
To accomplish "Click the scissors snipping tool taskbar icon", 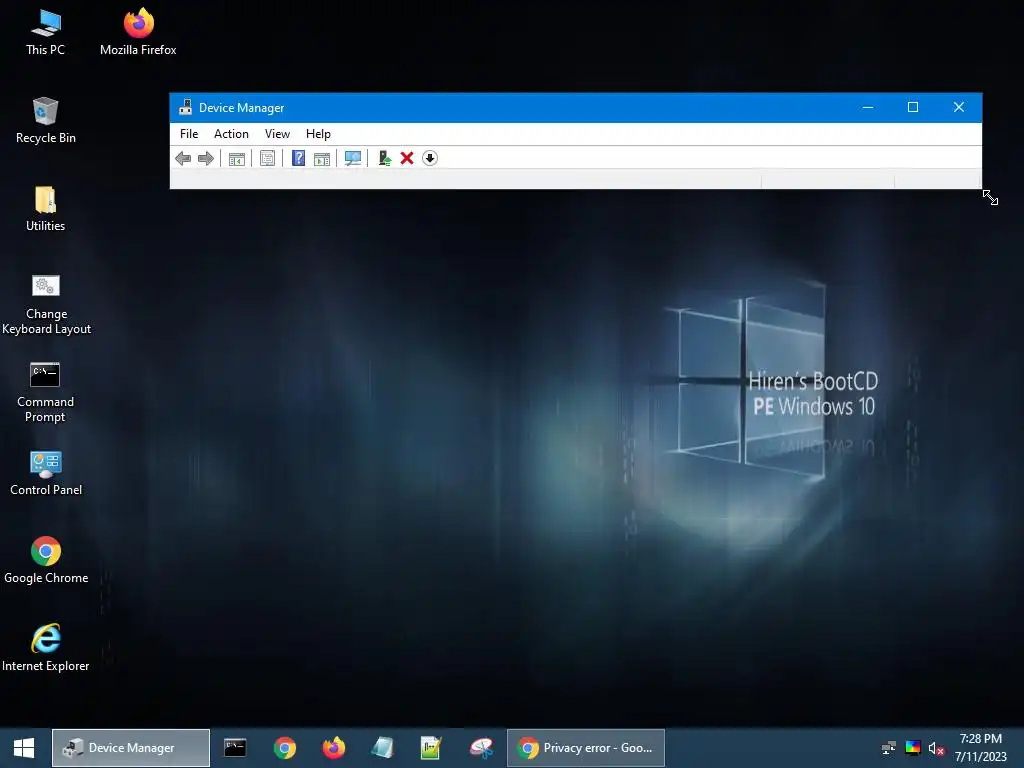I will pos(481,748).
